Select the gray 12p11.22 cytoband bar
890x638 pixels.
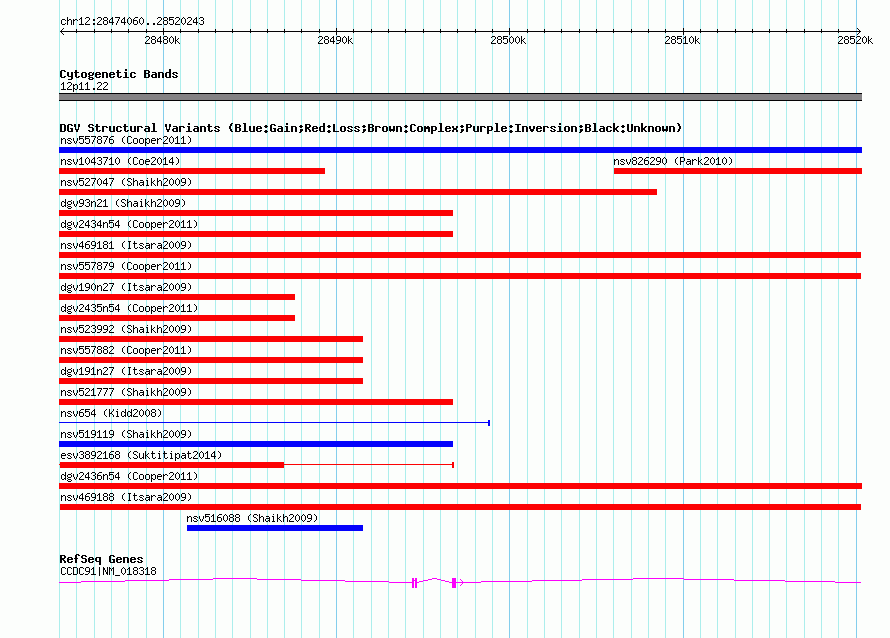click(460, 97)
